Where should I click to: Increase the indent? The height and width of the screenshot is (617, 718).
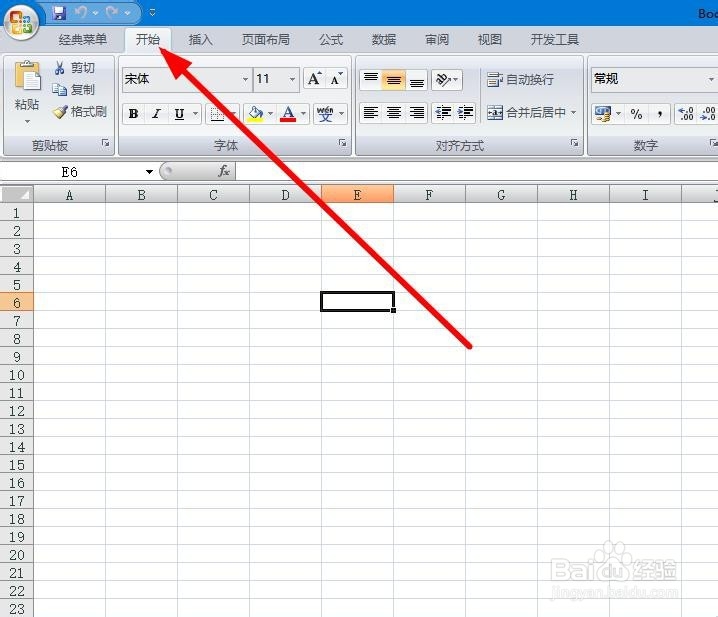465,113
